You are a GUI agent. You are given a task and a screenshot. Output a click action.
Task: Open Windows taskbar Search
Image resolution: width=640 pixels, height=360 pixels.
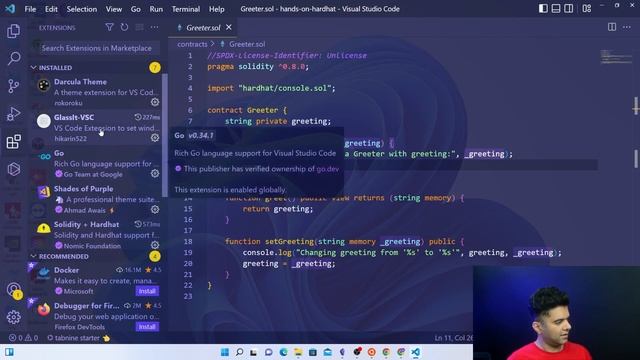240,352
